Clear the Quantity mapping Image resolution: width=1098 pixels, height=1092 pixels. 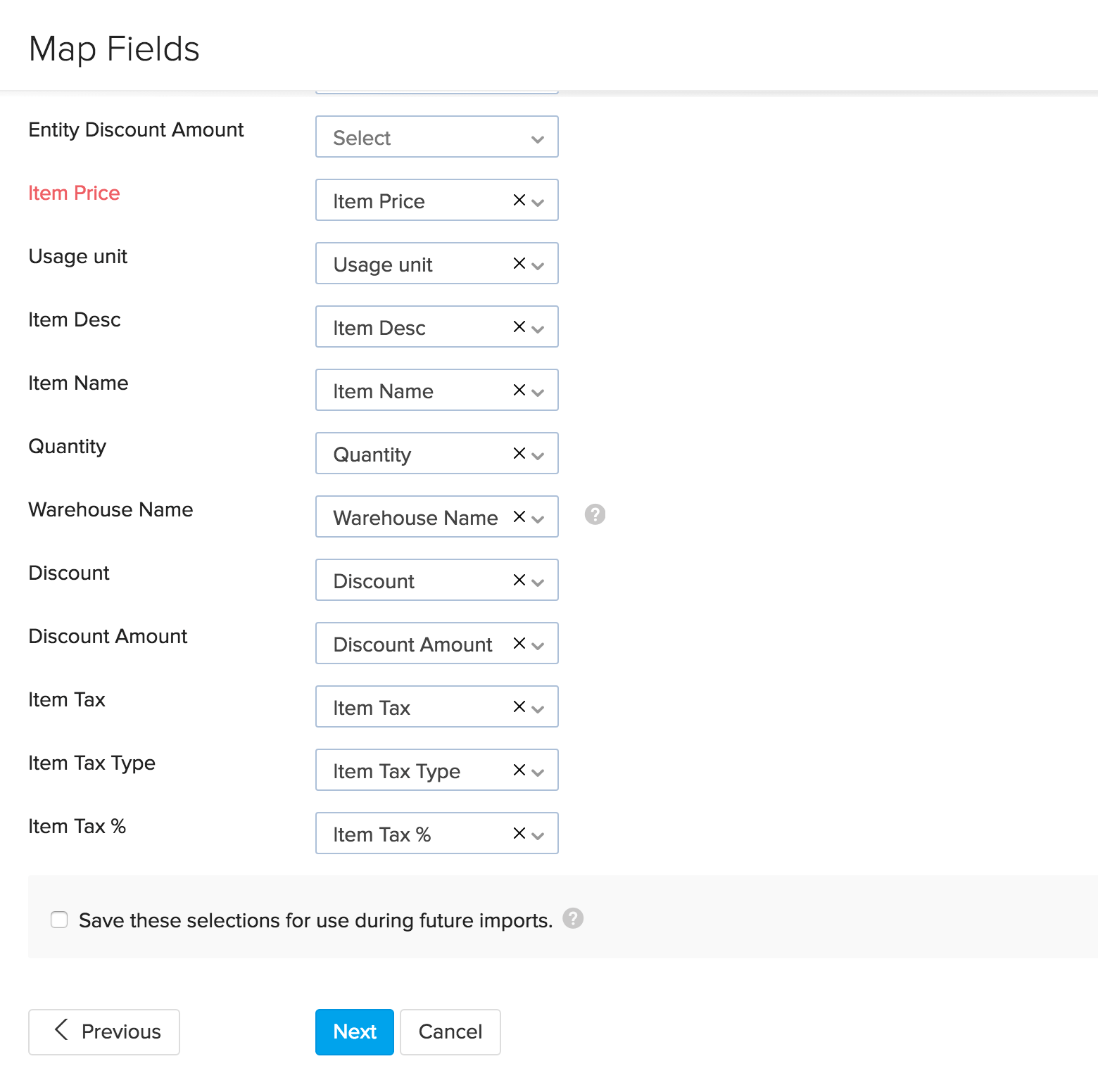click(519, 453)
